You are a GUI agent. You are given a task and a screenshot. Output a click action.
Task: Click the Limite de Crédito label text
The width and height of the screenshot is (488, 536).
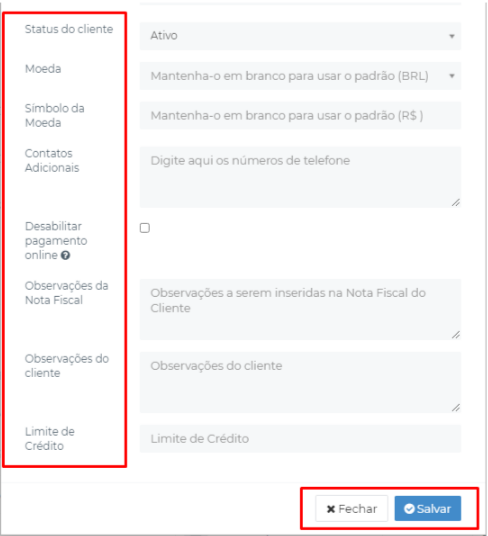(x=50, y=439)
